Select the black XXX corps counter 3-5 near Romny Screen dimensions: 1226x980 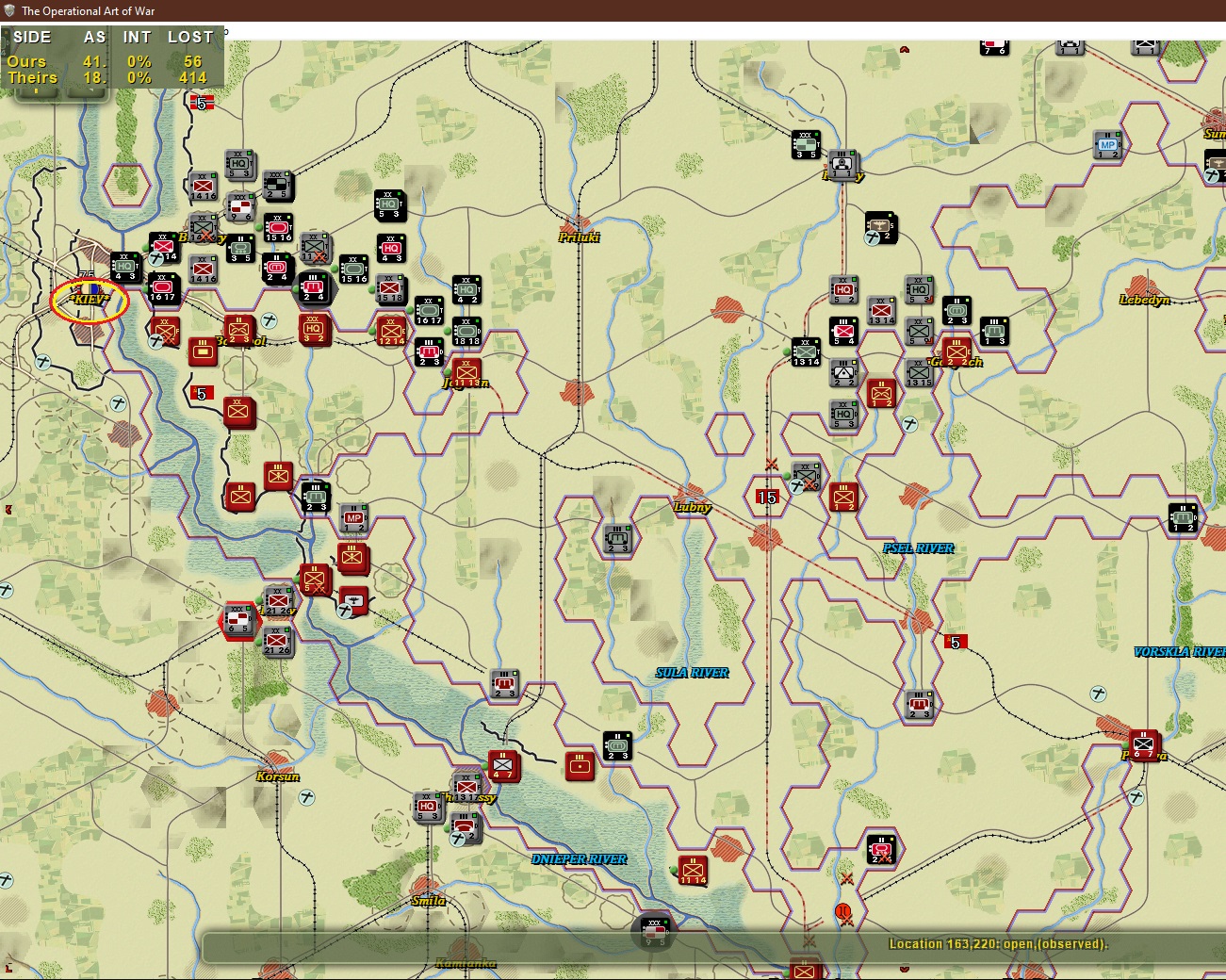click(806, 145)
